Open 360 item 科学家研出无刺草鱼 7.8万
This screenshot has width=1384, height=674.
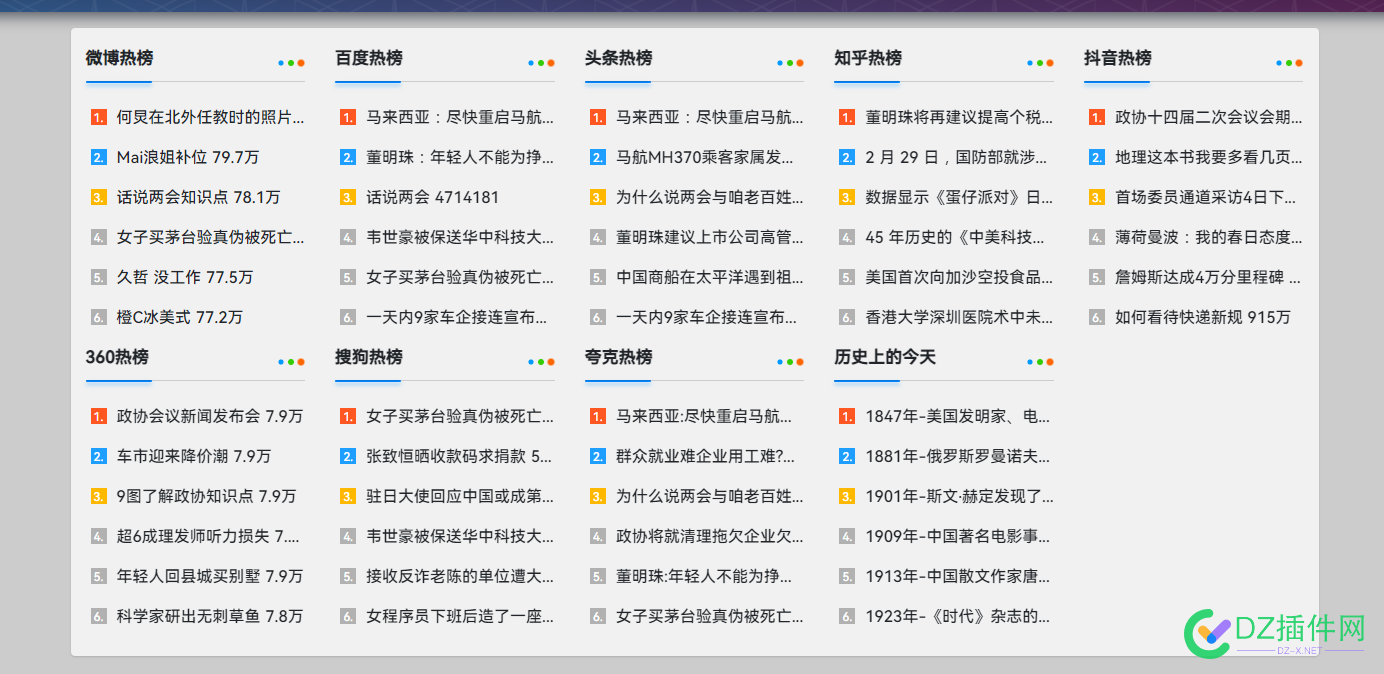(210, 616)
